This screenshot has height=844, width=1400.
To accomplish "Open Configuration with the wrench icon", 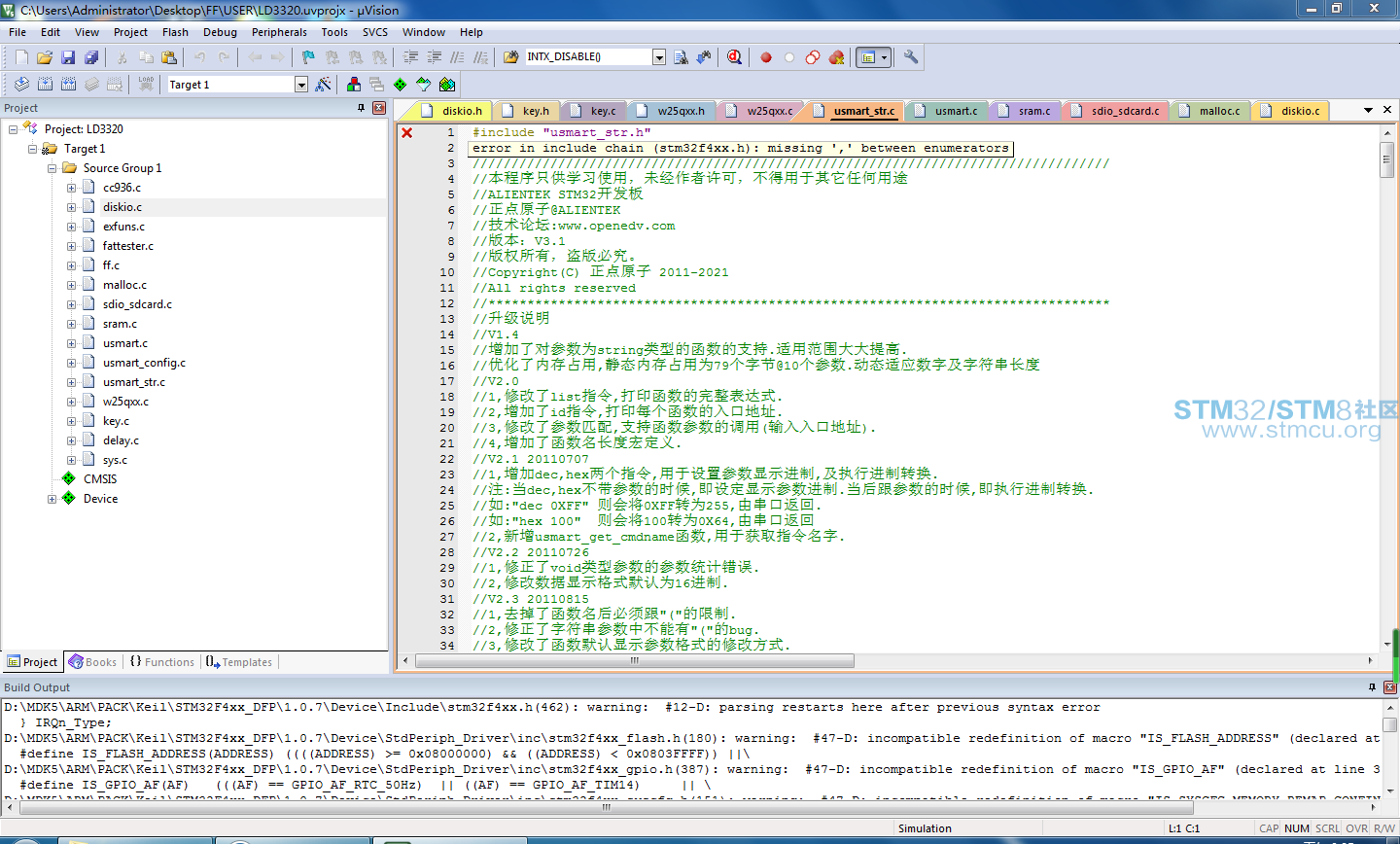I will (911, 57).
